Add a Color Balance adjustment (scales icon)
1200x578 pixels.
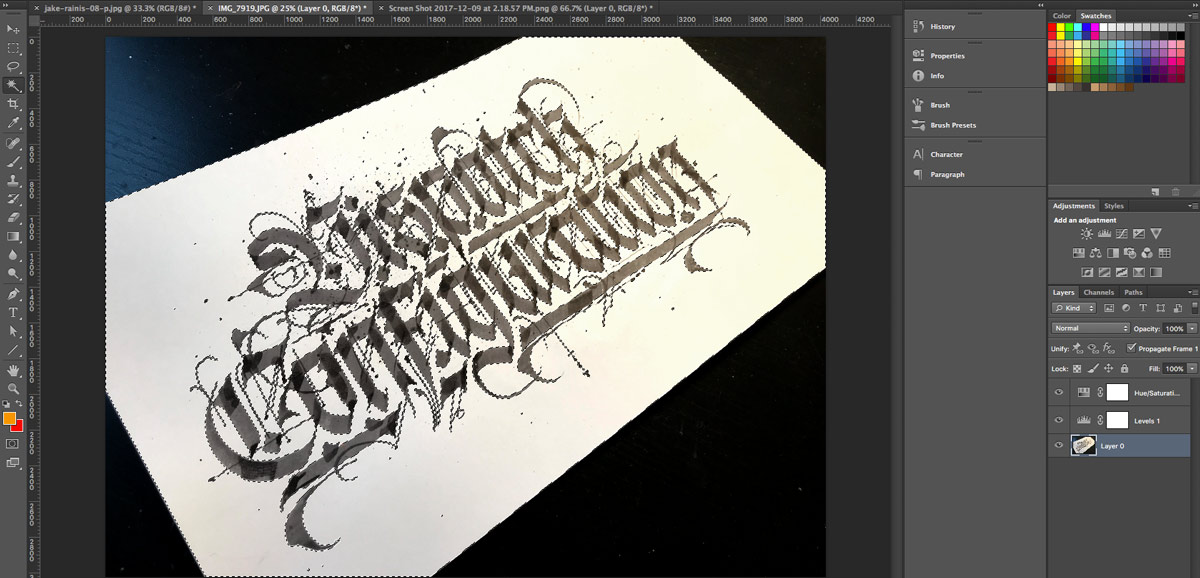click(x=1096, y=252)
